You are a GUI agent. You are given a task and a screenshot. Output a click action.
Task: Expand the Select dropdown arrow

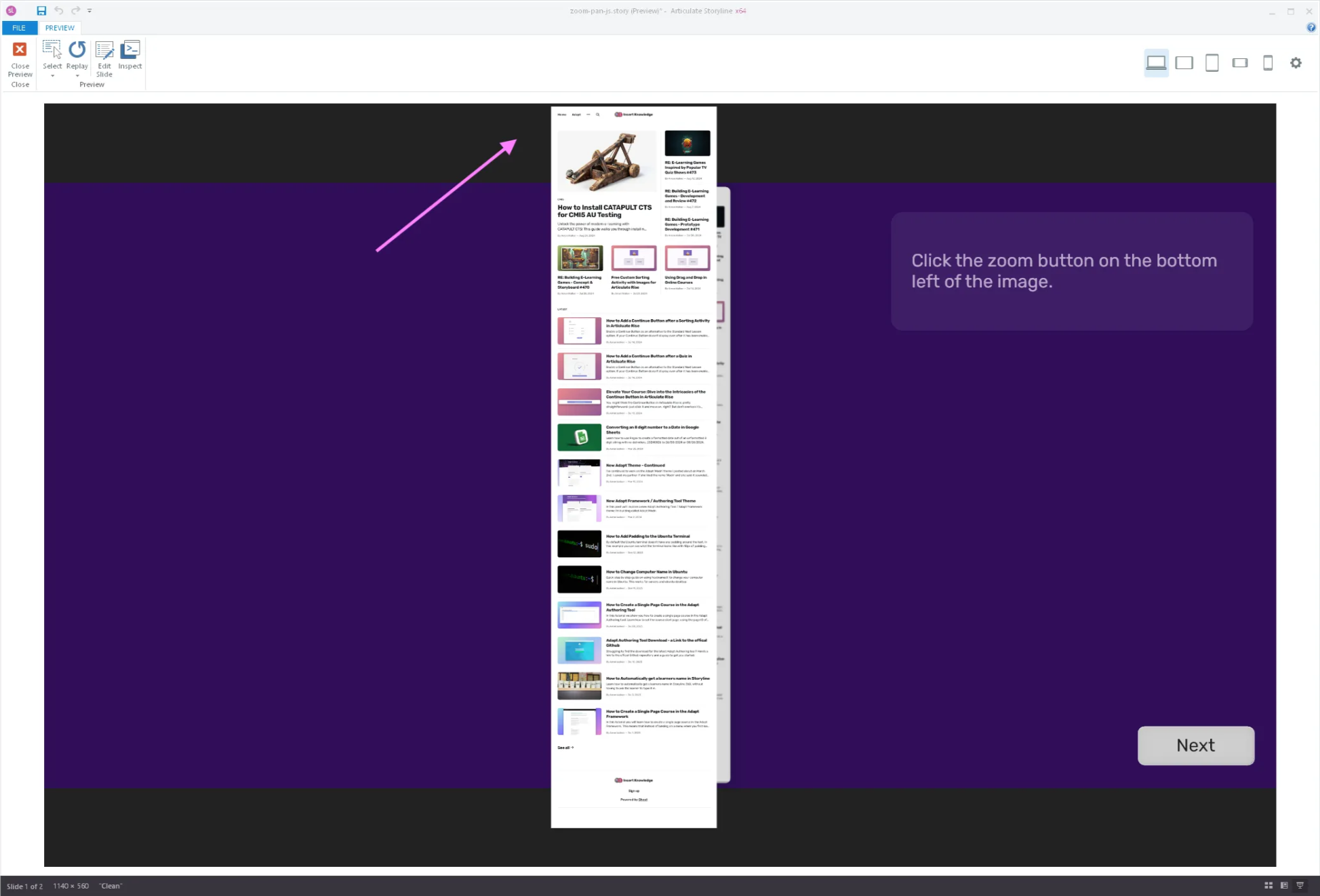pos(52,76)
